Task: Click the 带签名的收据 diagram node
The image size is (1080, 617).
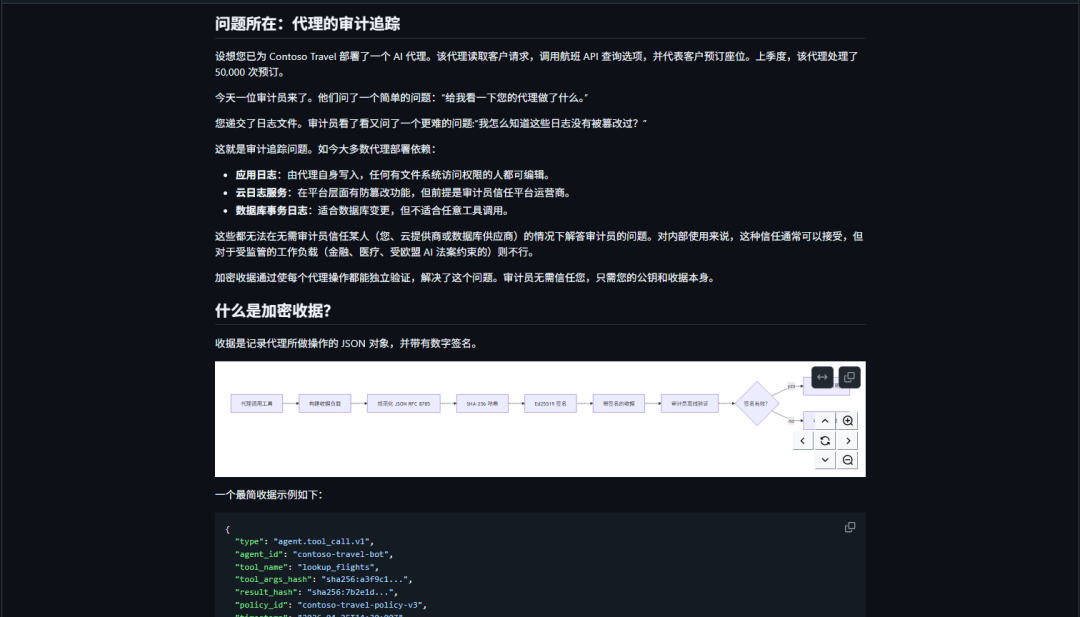Action: (619, 404)
